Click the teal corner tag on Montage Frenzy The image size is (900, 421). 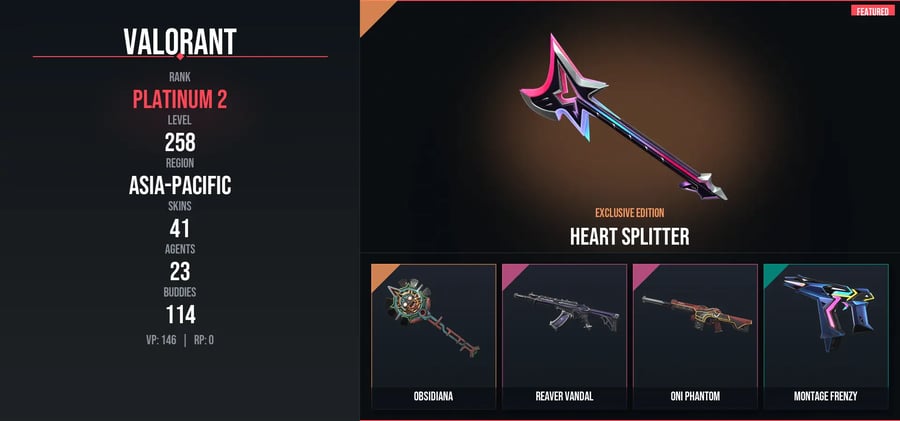[x=773, y=273]
